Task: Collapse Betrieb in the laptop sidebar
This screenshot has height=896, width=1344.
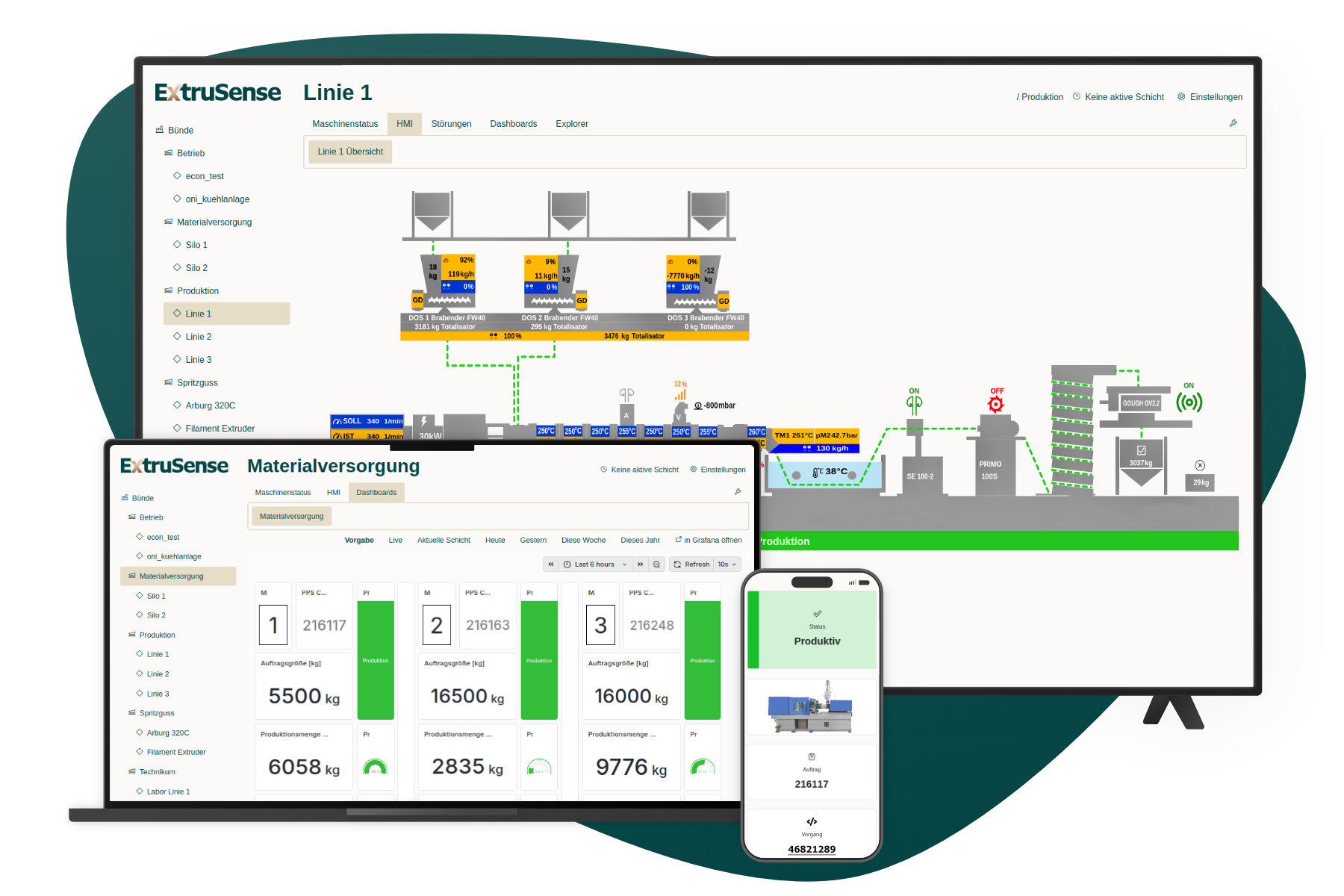Action: coord(146,517)
